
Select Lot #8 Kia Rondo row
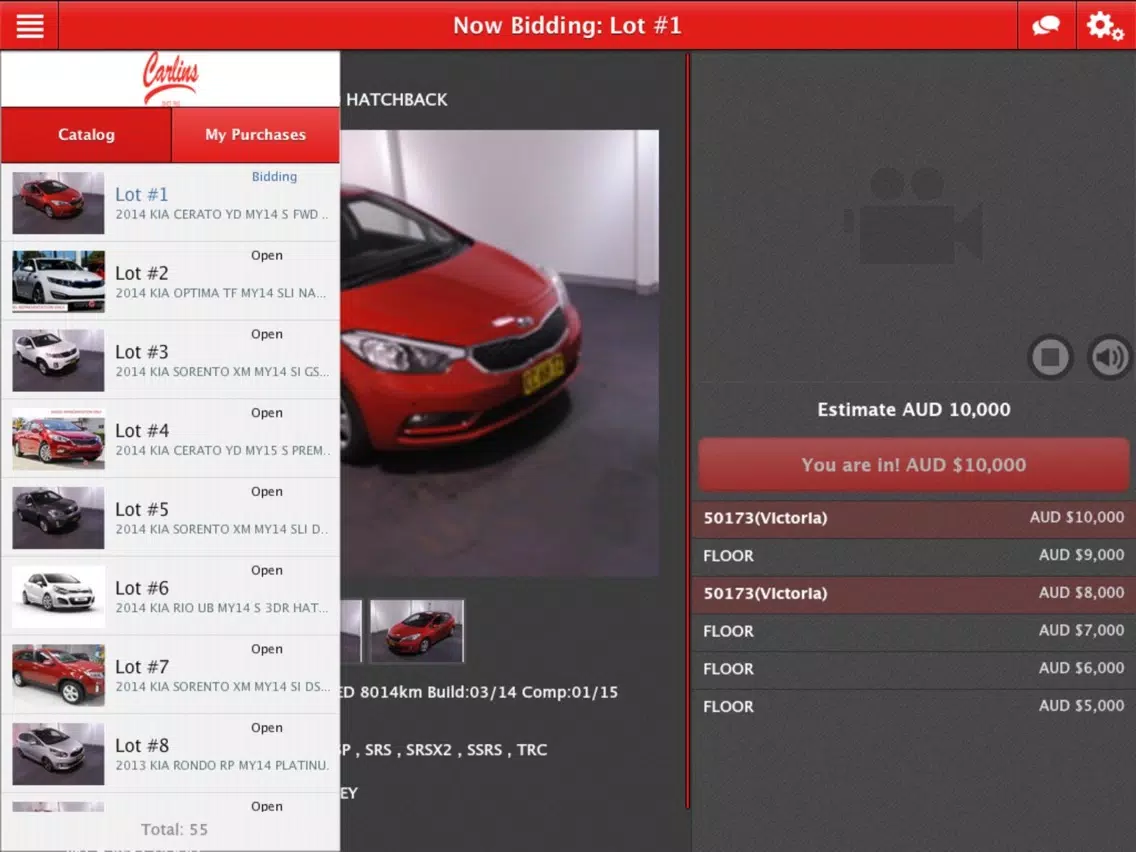170,753
